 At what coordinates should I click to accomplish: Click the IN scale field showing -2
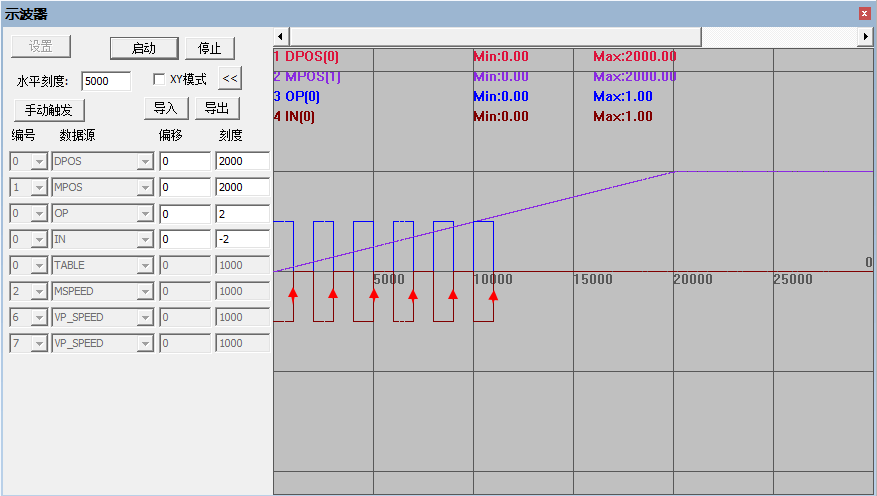[243, 239]
